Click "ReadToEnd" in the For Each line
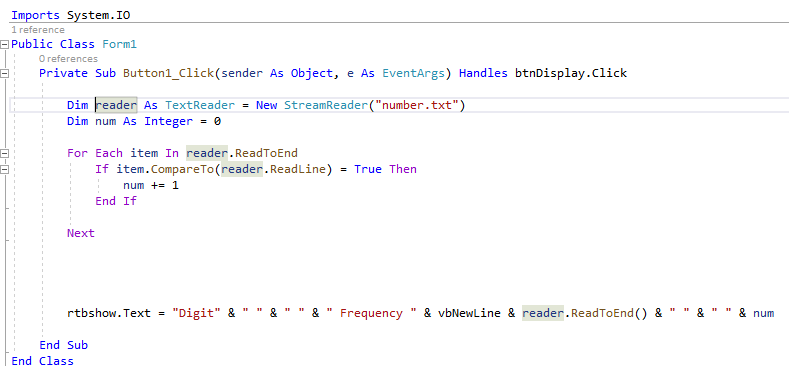 point(267,153)
